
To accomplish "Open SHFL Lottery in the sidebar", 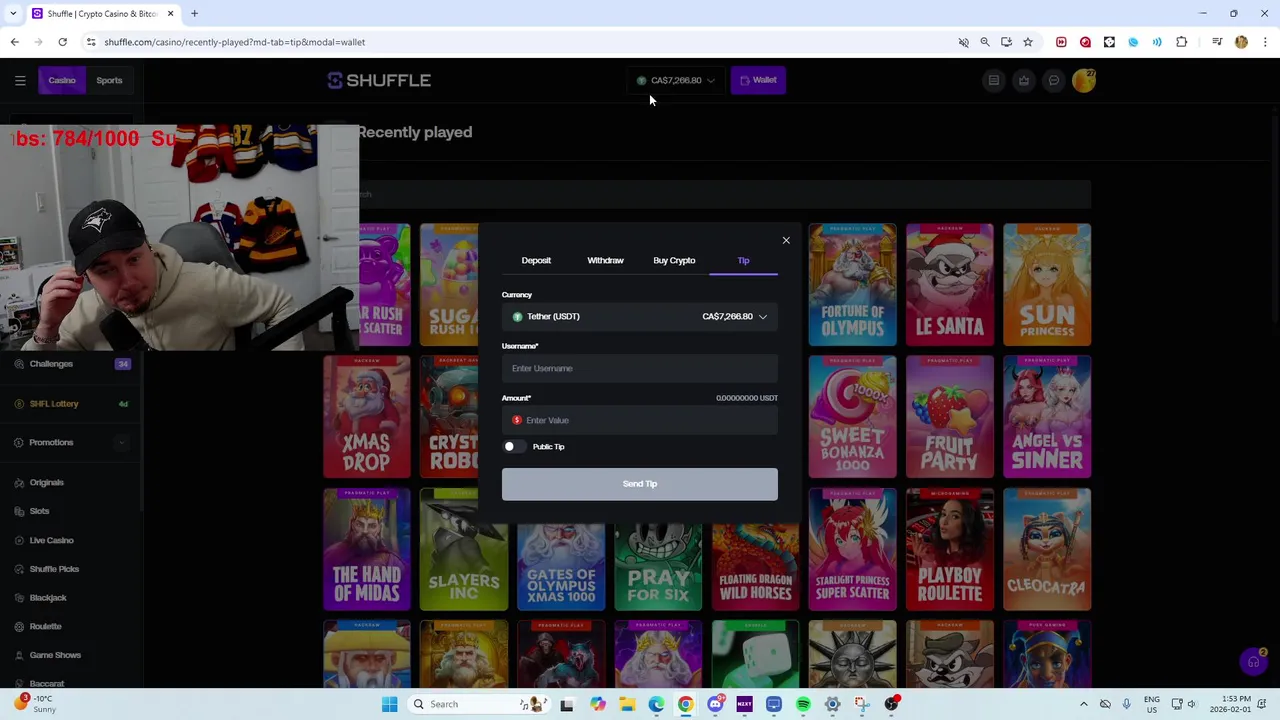I will (x=54, y=404).
